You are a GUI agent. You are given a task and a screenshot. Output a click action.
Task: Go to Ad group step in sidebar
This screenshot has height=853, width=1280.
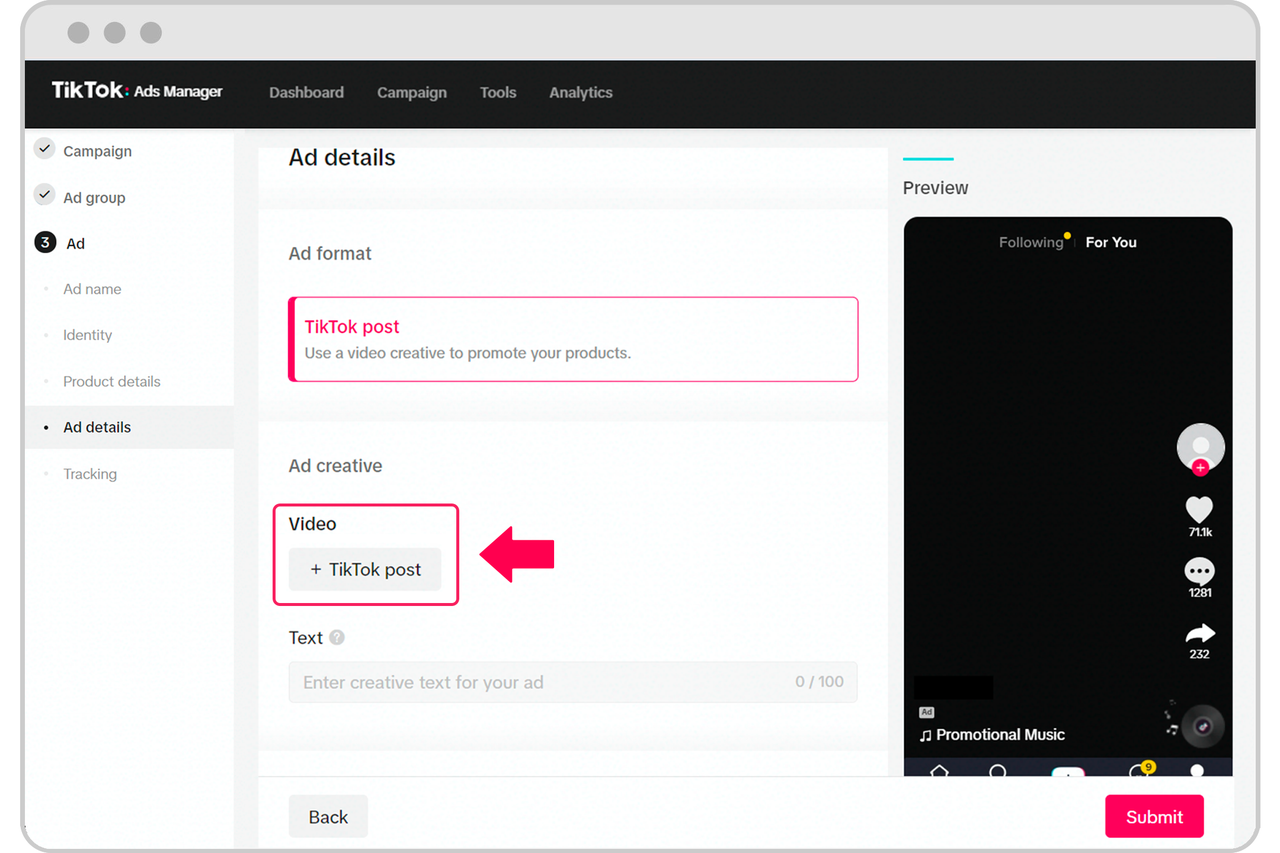pyautogui.click(x=94, y=198)
